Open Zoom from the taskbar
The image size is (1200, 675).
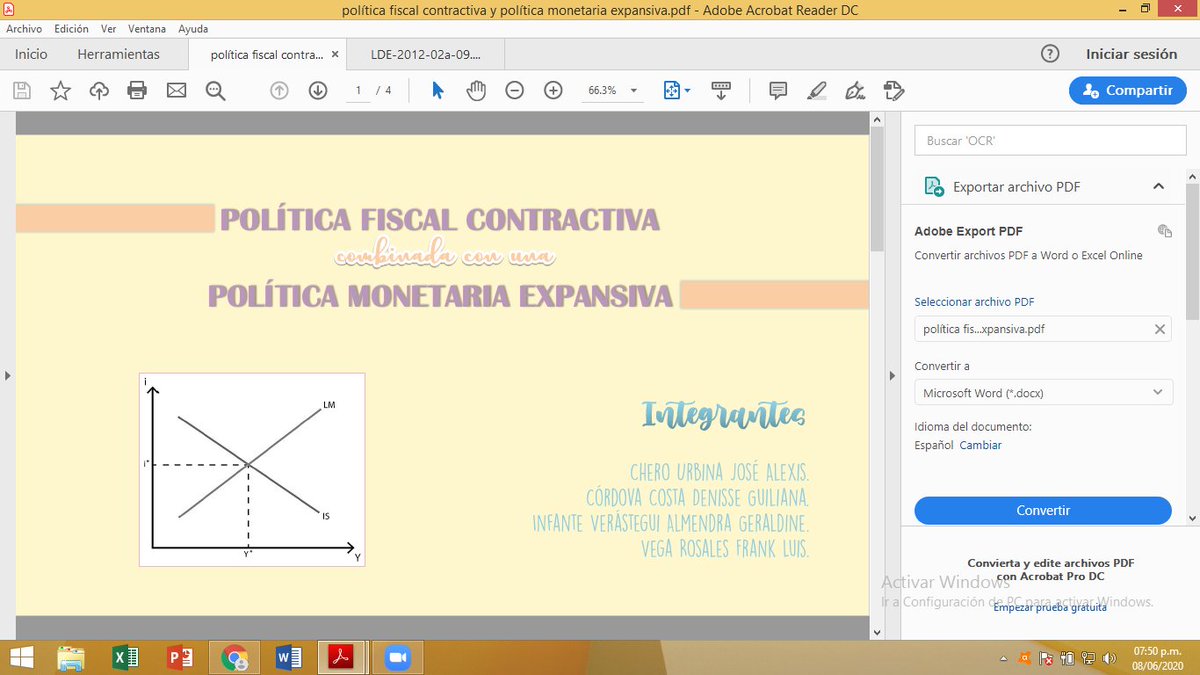click(398, 658)
